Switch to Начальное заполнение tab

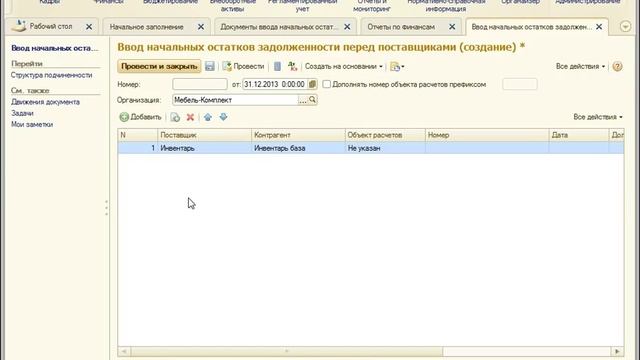147,27
